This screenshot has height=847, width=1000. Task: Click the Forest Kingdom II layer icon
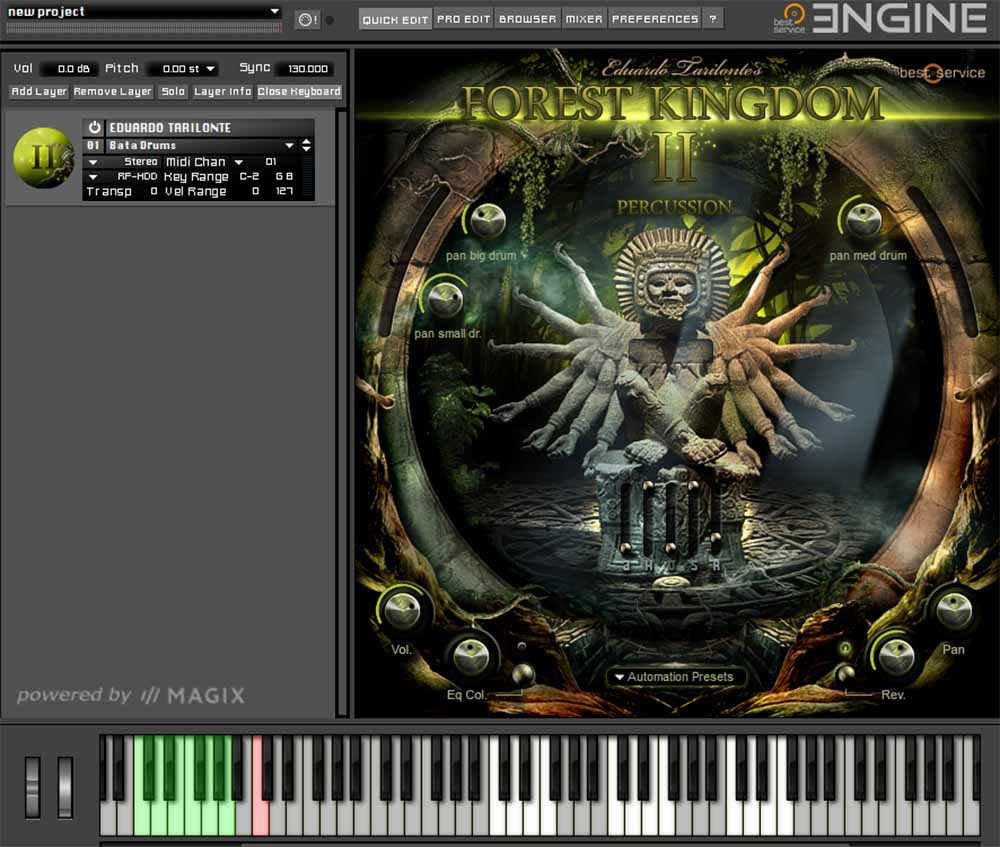(44, 158)
